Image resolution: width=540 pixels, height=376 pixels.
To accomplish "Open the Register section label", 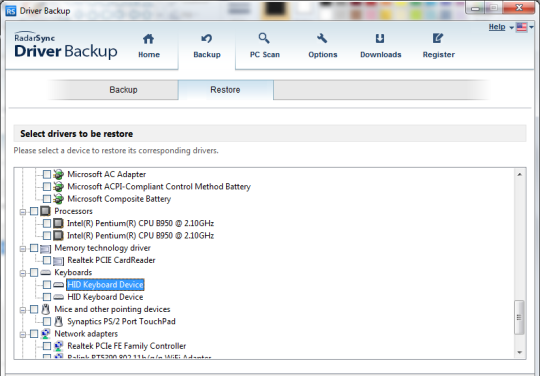I will [x=439, y=54].
